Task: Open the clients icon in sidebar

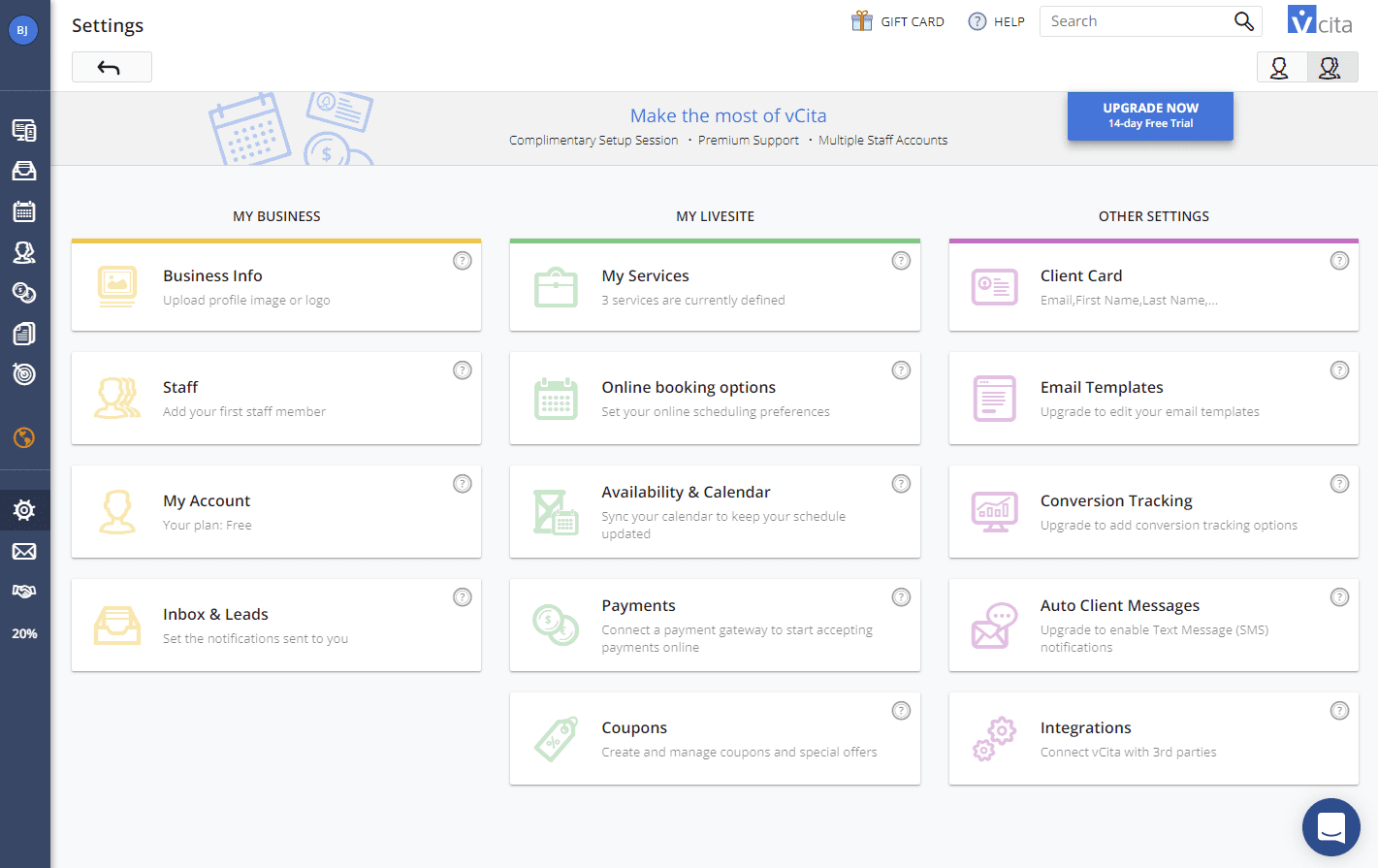Action: (x=24, y=252)
